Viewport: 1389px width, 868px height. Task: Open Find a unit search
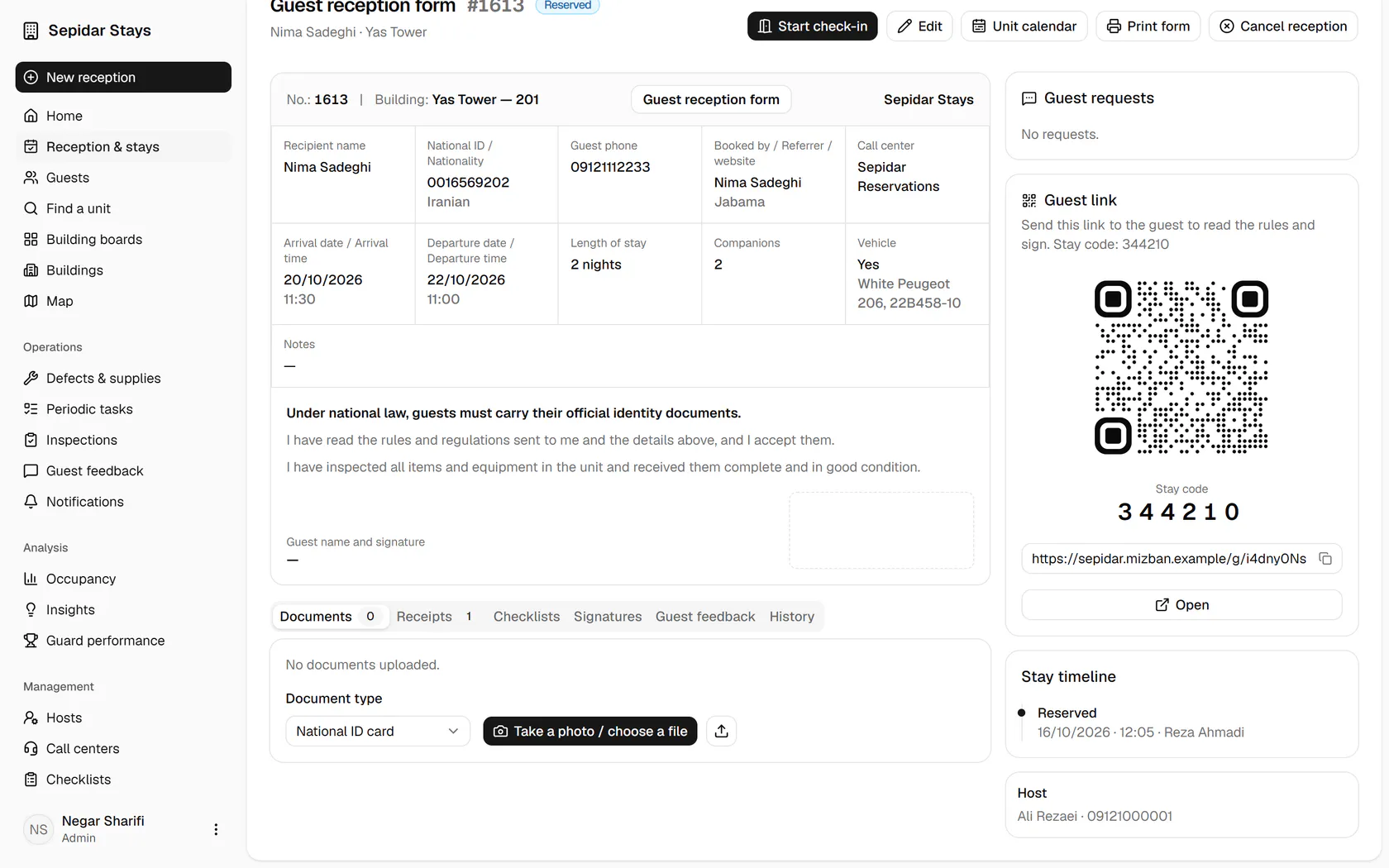coord(123,208)
